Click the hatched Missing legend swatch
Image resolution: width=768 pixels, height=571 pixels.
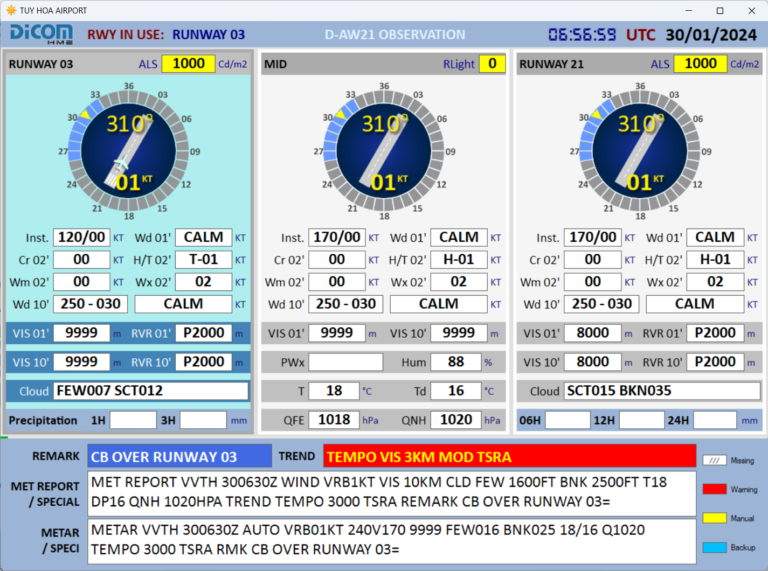coord(712,460)
